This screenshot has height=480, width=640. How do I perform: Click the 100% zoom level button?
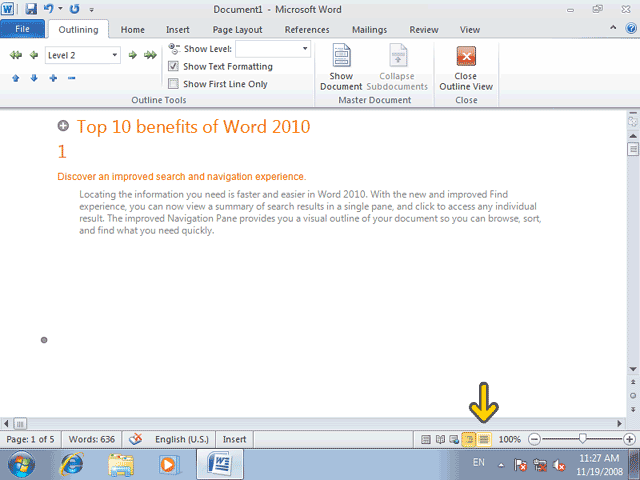click(510, 439)
